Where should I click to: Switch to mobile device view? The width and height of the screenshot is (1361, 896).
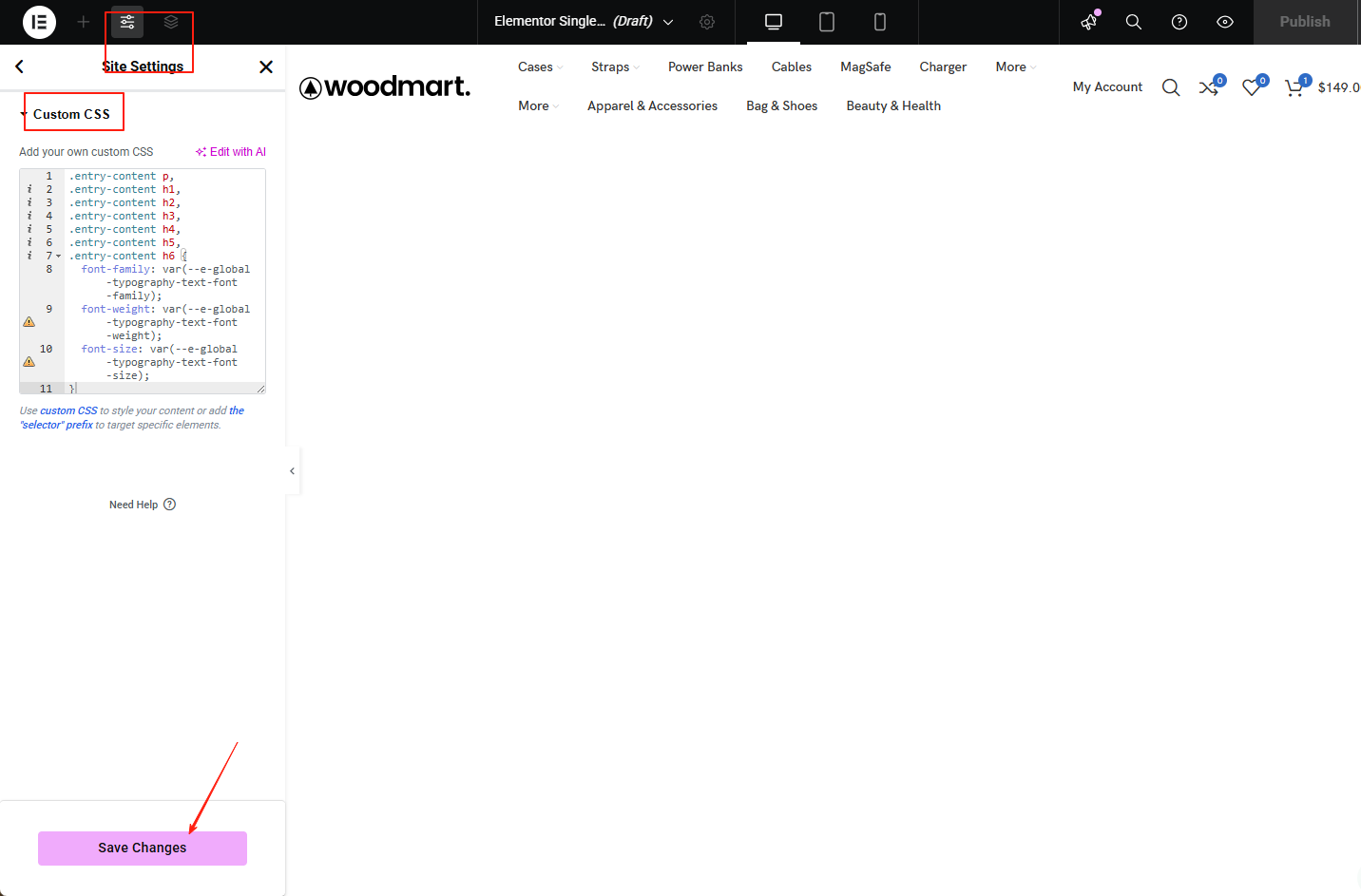880,22
